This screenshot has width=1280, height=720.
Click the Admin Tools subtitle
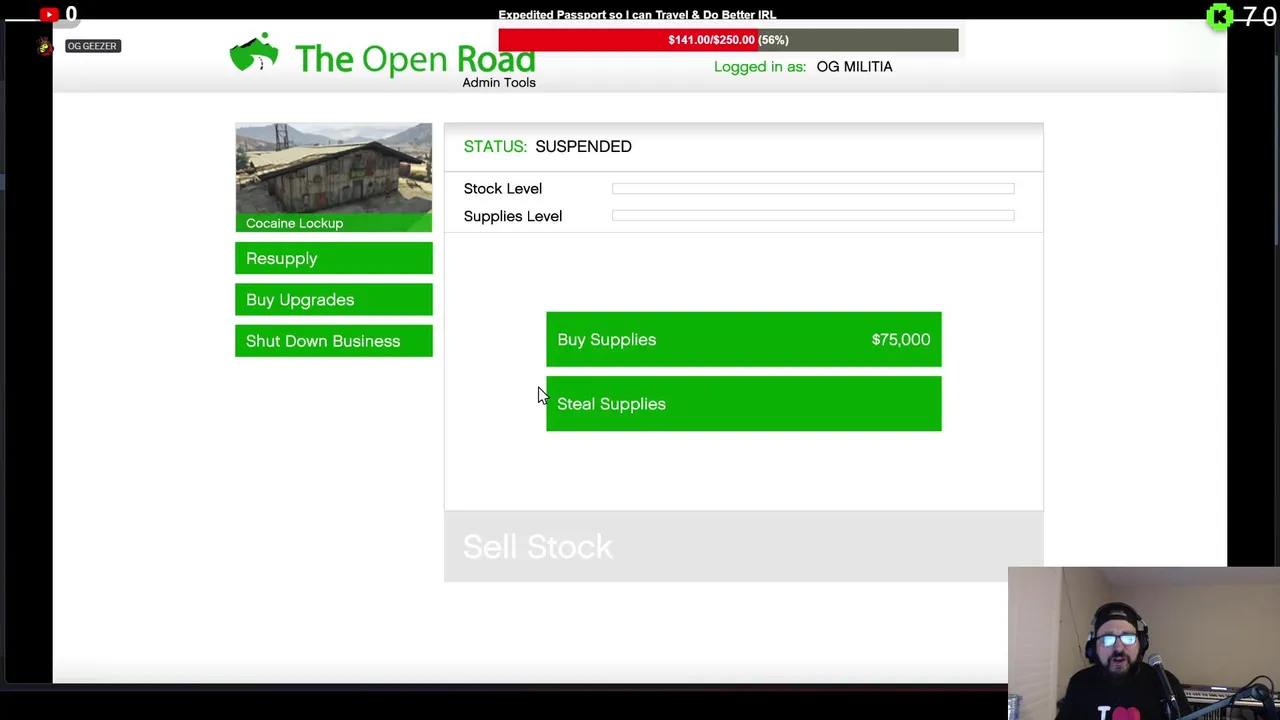click(x=499, y=82)
